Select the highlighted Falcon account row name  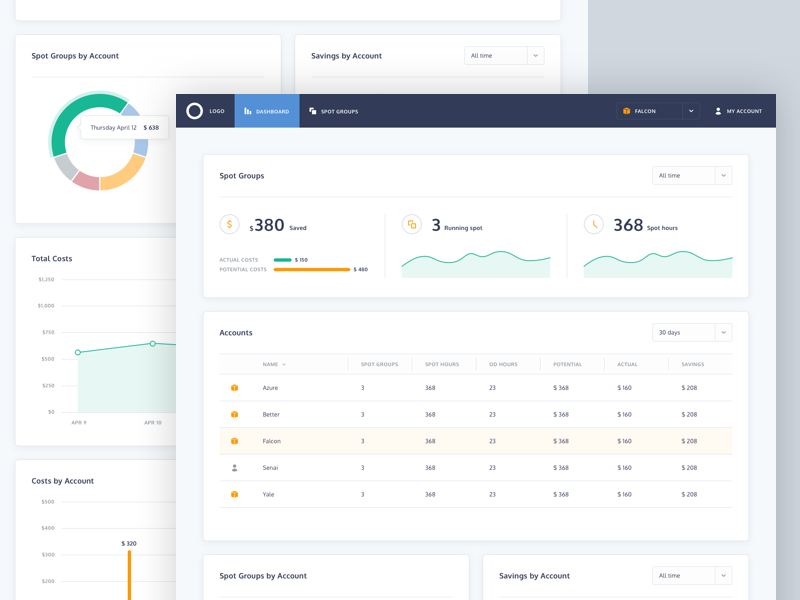point(271,441)
